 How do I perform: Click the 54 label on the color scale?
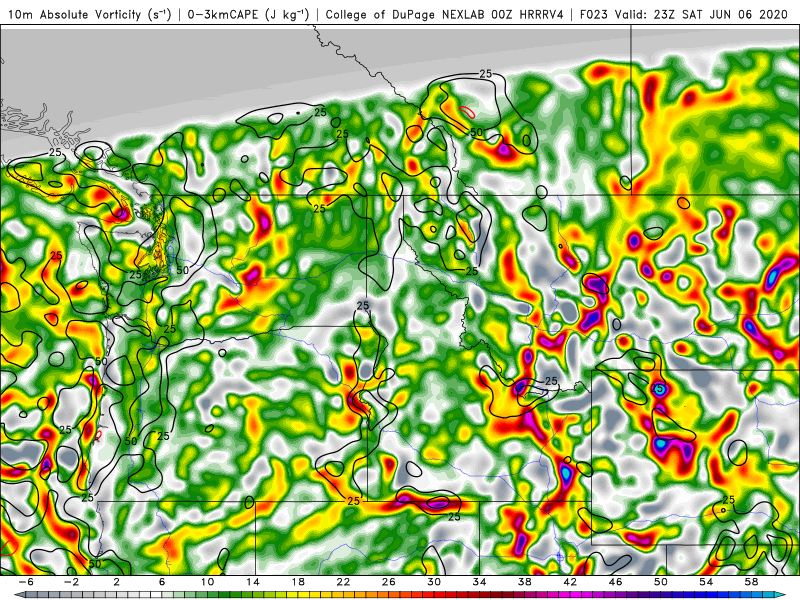pos(706,582)
